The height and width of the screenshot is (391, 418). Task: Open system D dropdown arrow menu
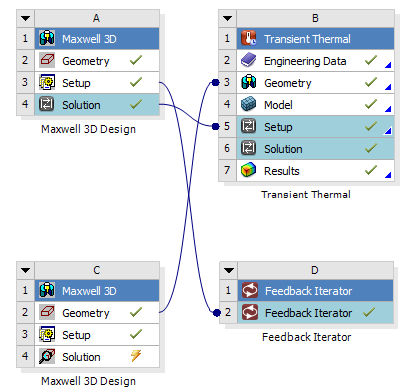(229, 270)
